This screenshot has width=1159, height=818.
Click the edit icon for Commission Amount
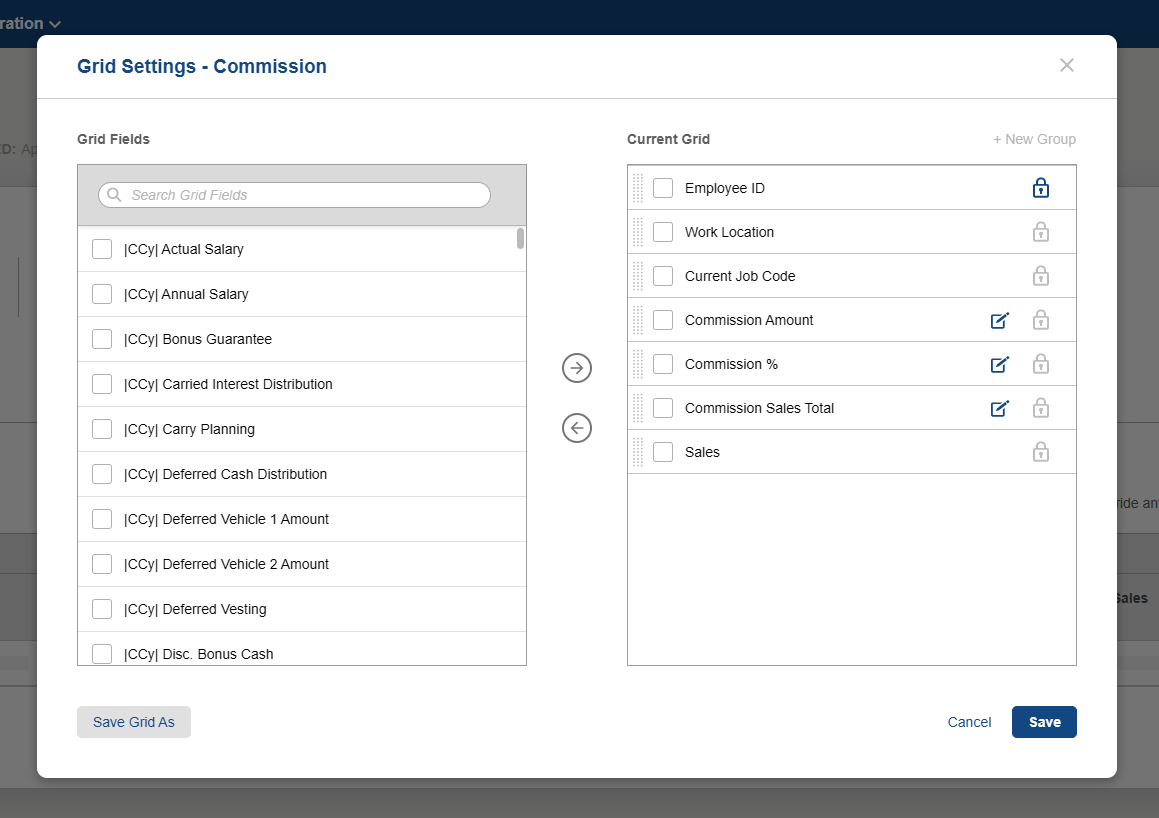pos(999,320)
